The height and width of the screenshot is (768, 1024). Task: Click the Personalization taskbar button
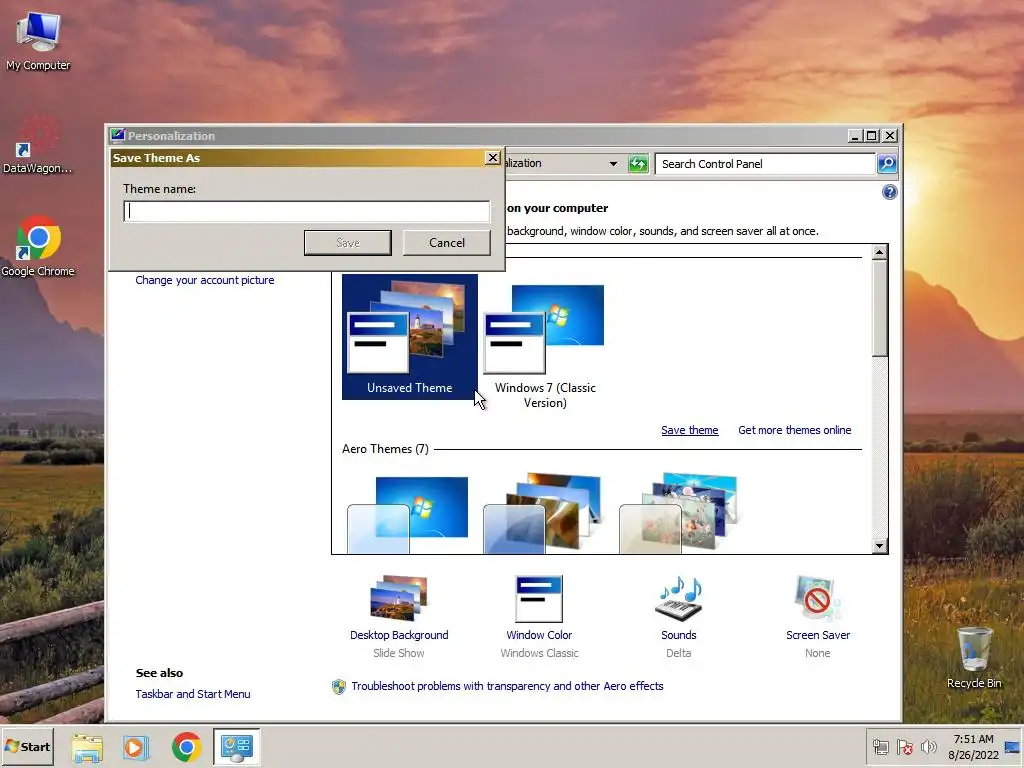(236, 748)
